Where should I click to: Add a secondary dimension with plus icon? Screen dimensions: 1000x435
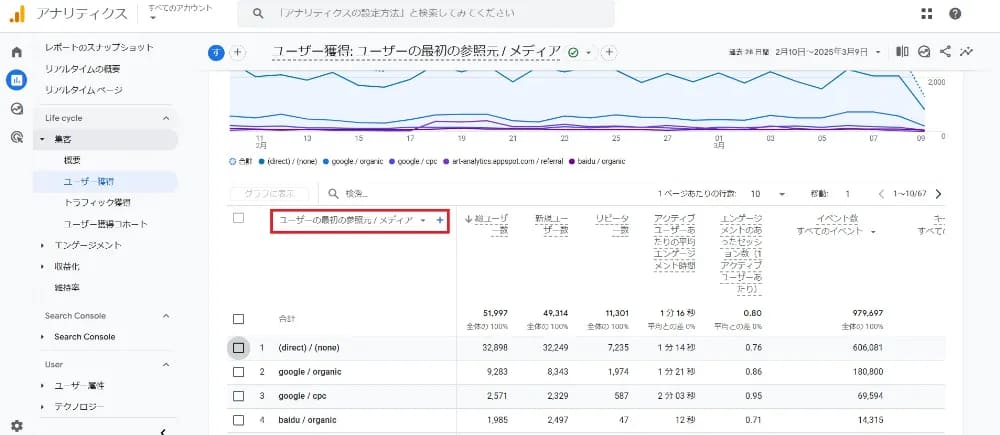pyautogui.click(x=440, y=220)
